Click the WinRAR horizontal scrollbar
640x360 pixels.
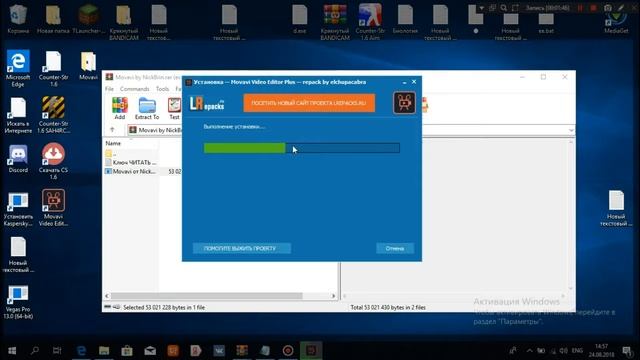pyautogui.click(x=207, y=296)
